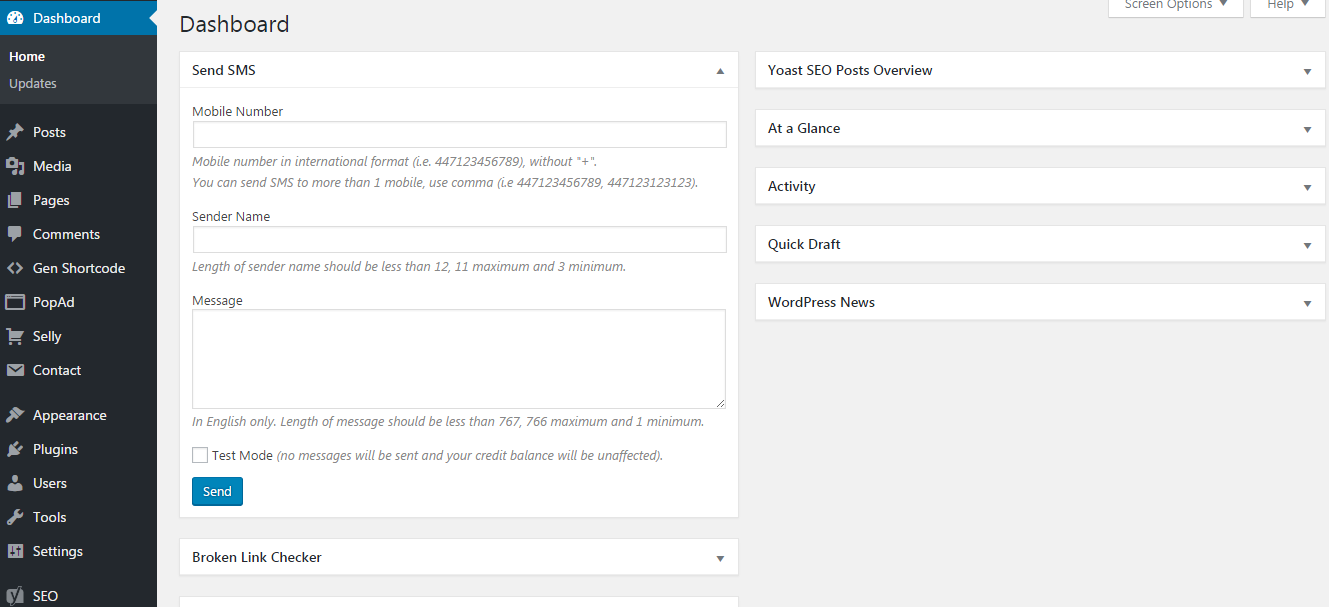
Task: Click the Tools wrench icon
Action: [15, 517]
